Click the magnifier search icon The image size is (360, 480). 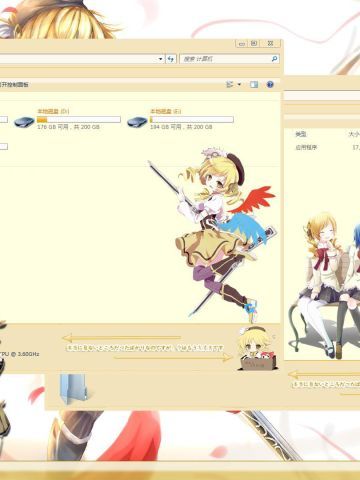pyautogui.click(x=275, y=59)
